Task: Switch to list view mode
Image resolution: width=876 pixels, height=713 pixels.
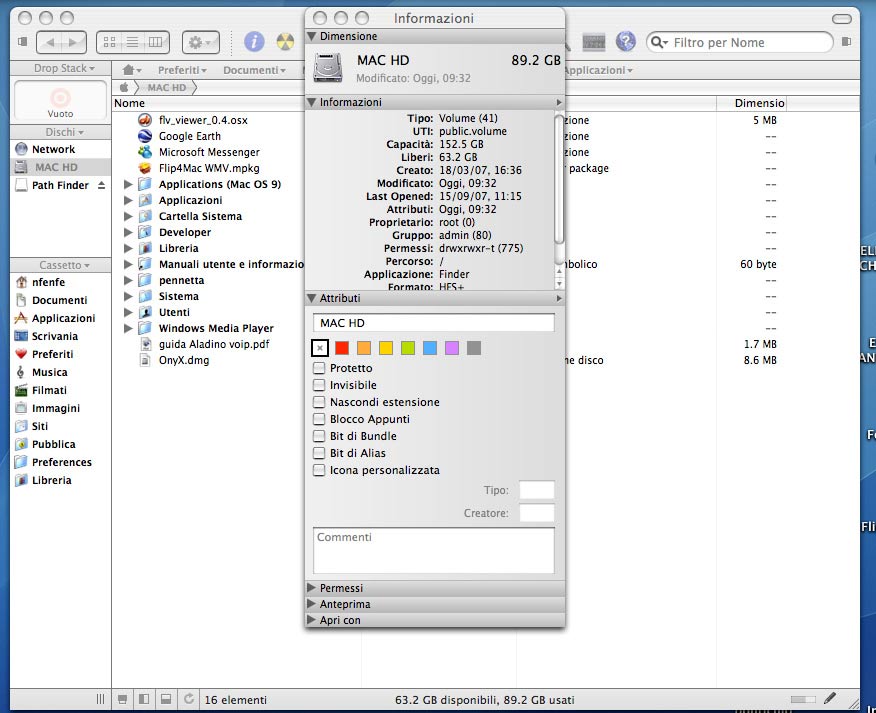Action: tap(132, 42)
